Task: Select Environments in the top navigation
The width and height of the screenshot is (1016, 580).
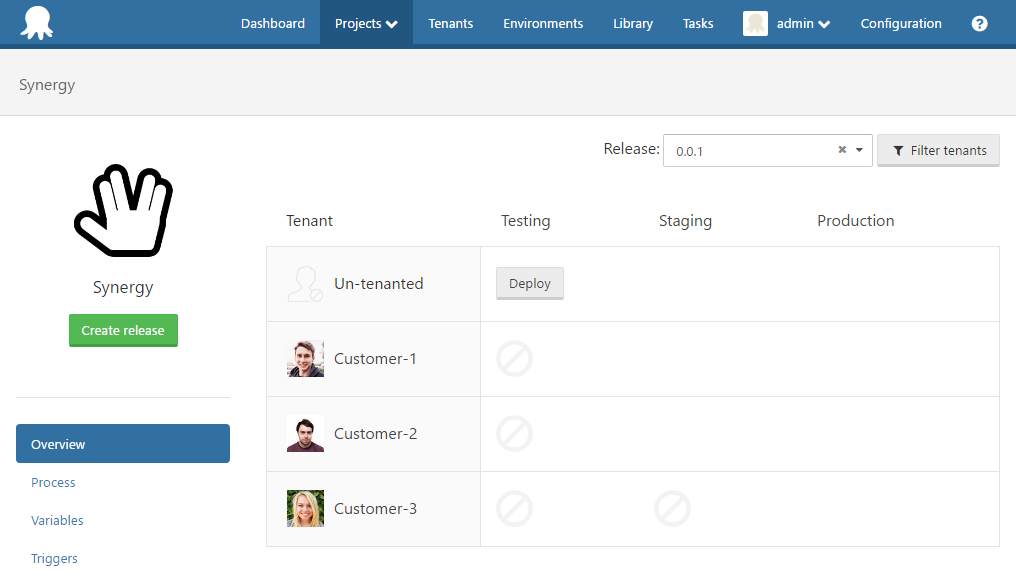Action: pyautogui.click(x=543, y=23)
